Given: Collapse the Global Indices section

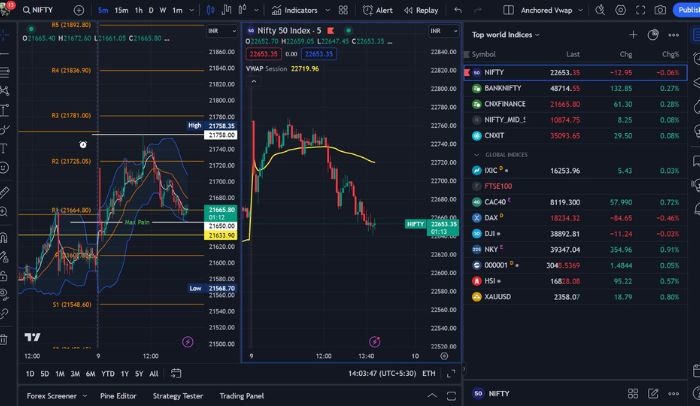Looking at the screenshot, I should pos(476,155).
